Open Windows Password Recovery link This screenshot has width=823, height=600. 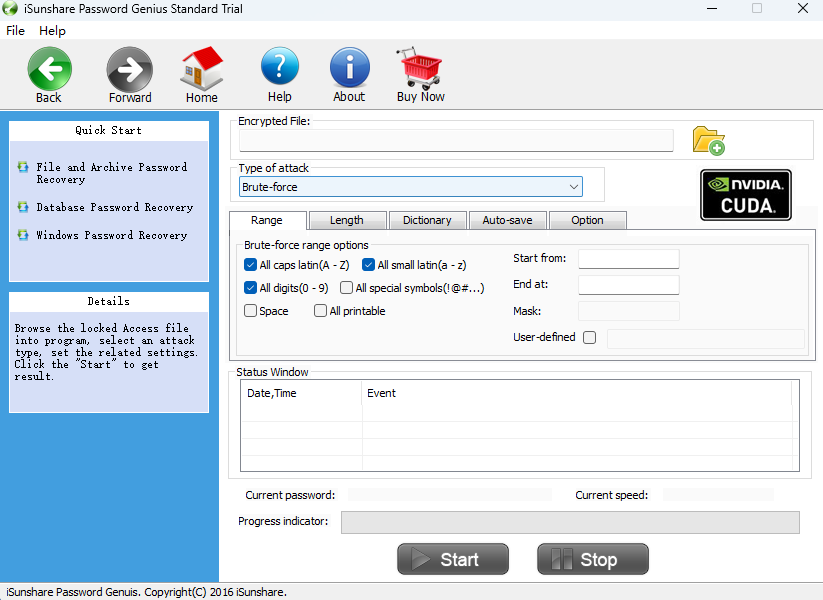pos(111,235)
